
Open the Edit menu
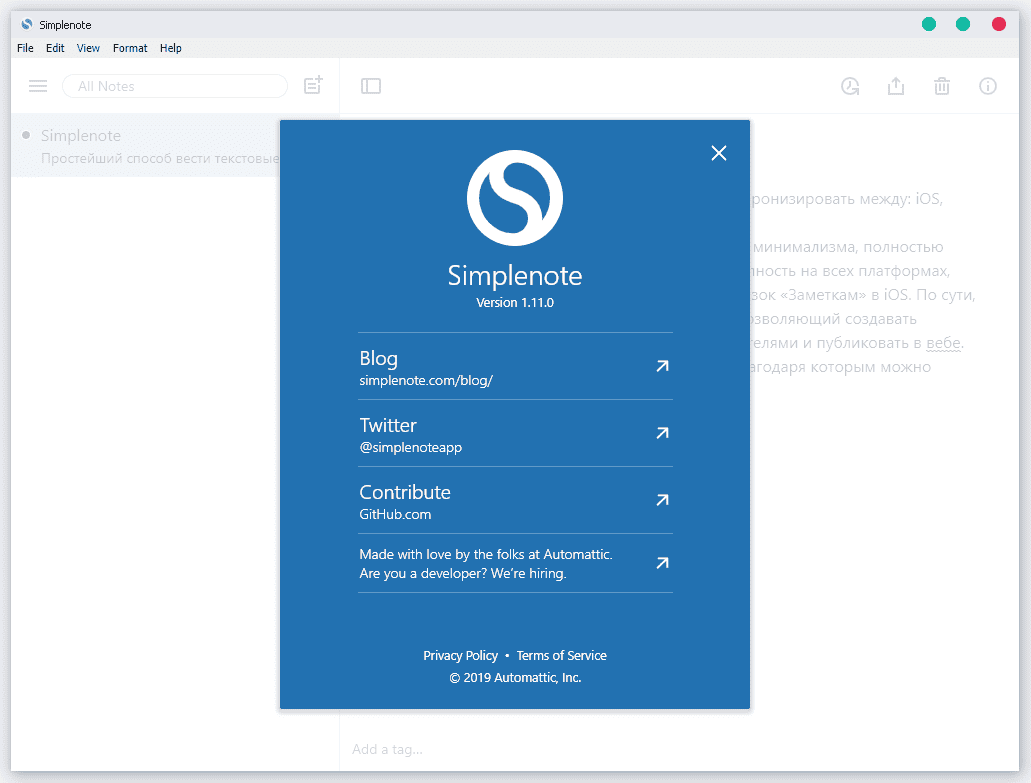(55, 48)
